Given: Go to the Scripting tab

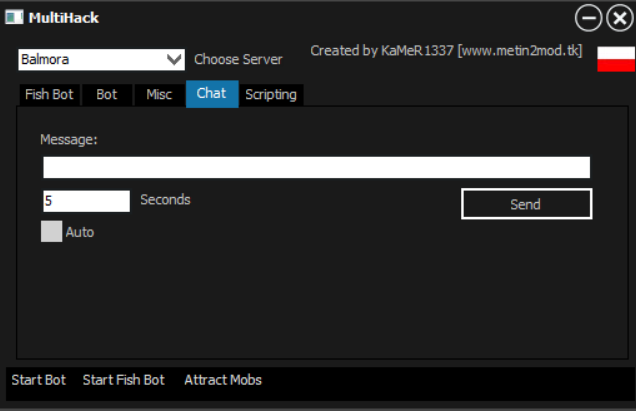Looking at the screenshot, I should [x=271, y=95].
